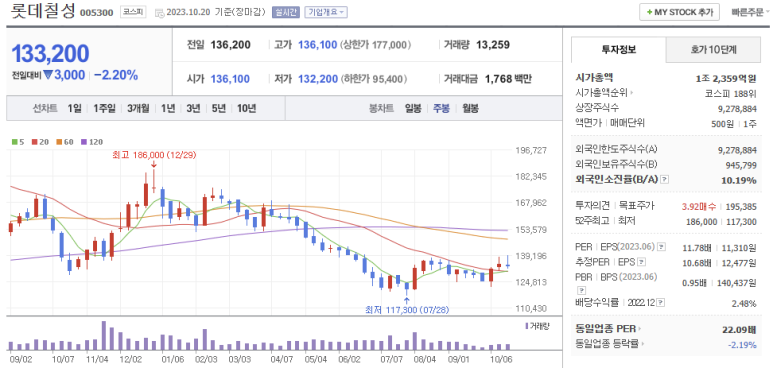Image resolution: width=773 pixels, height=368 pixels.
Task: Expand the 동일업종 PER arrow
Action: (639, 329)
